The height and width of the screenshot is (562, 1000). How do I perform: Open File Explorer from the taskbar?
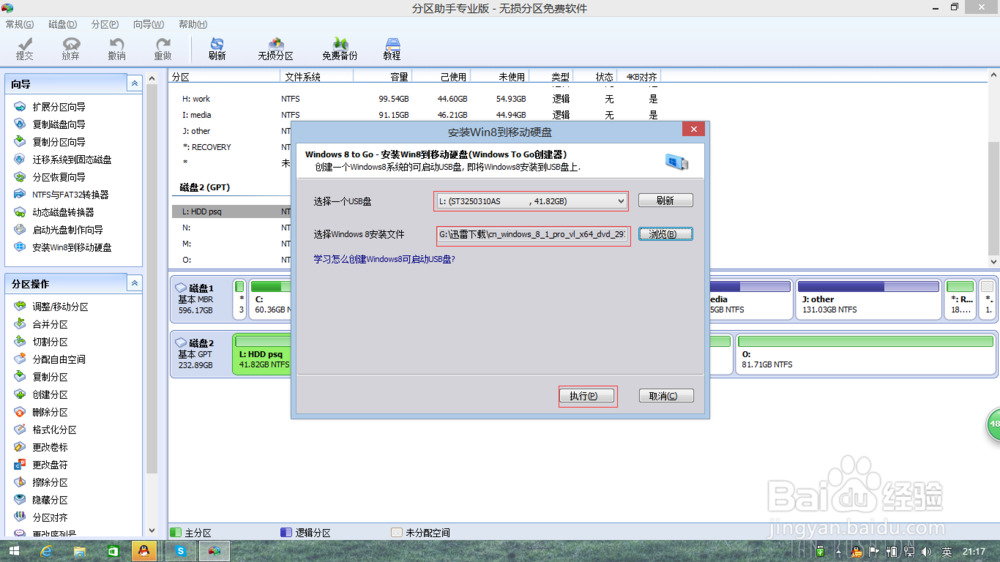79,551
